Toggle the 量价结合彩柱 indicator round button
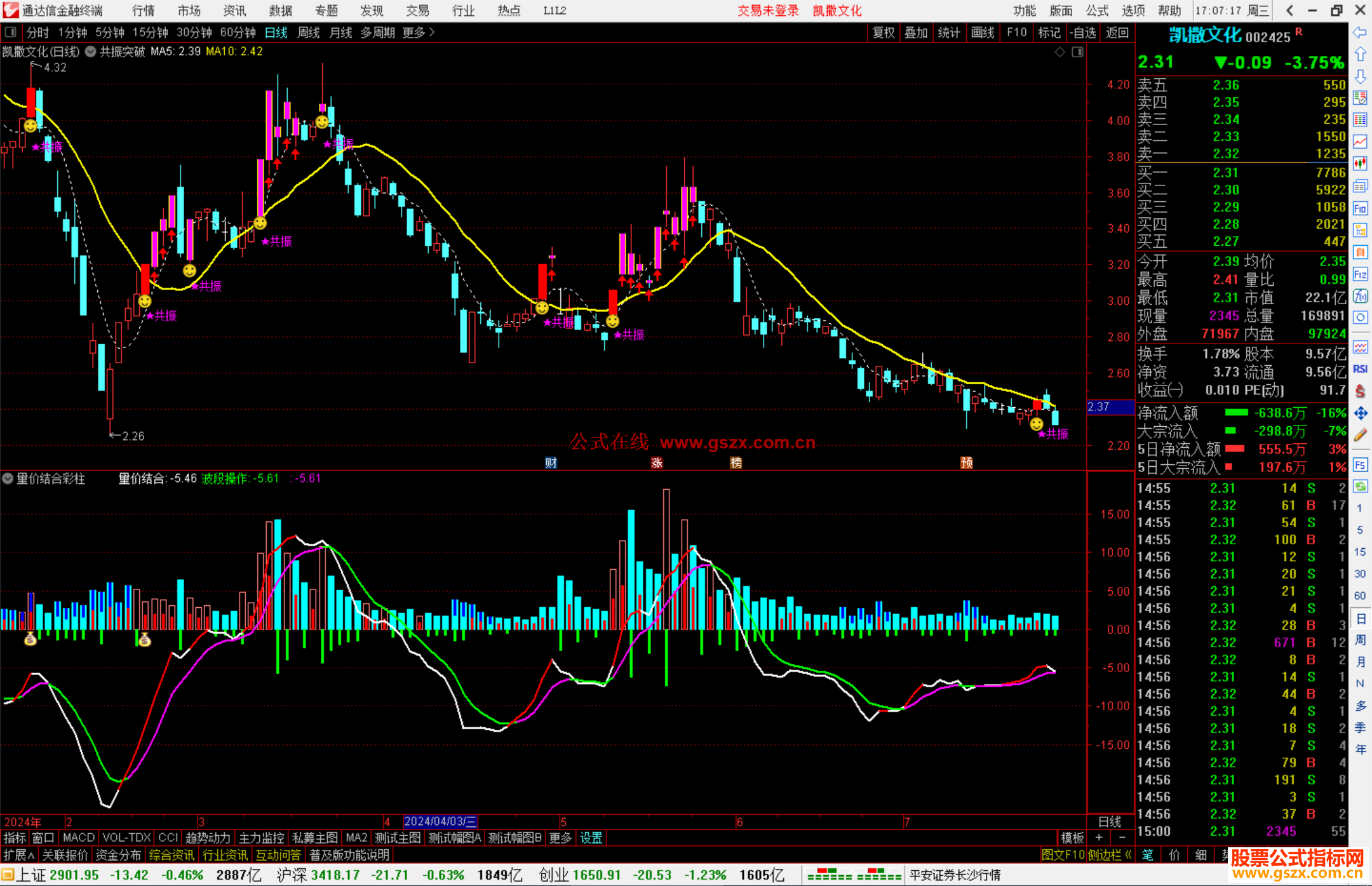This screenshot has height=886, width=1372. click(8, 479)
